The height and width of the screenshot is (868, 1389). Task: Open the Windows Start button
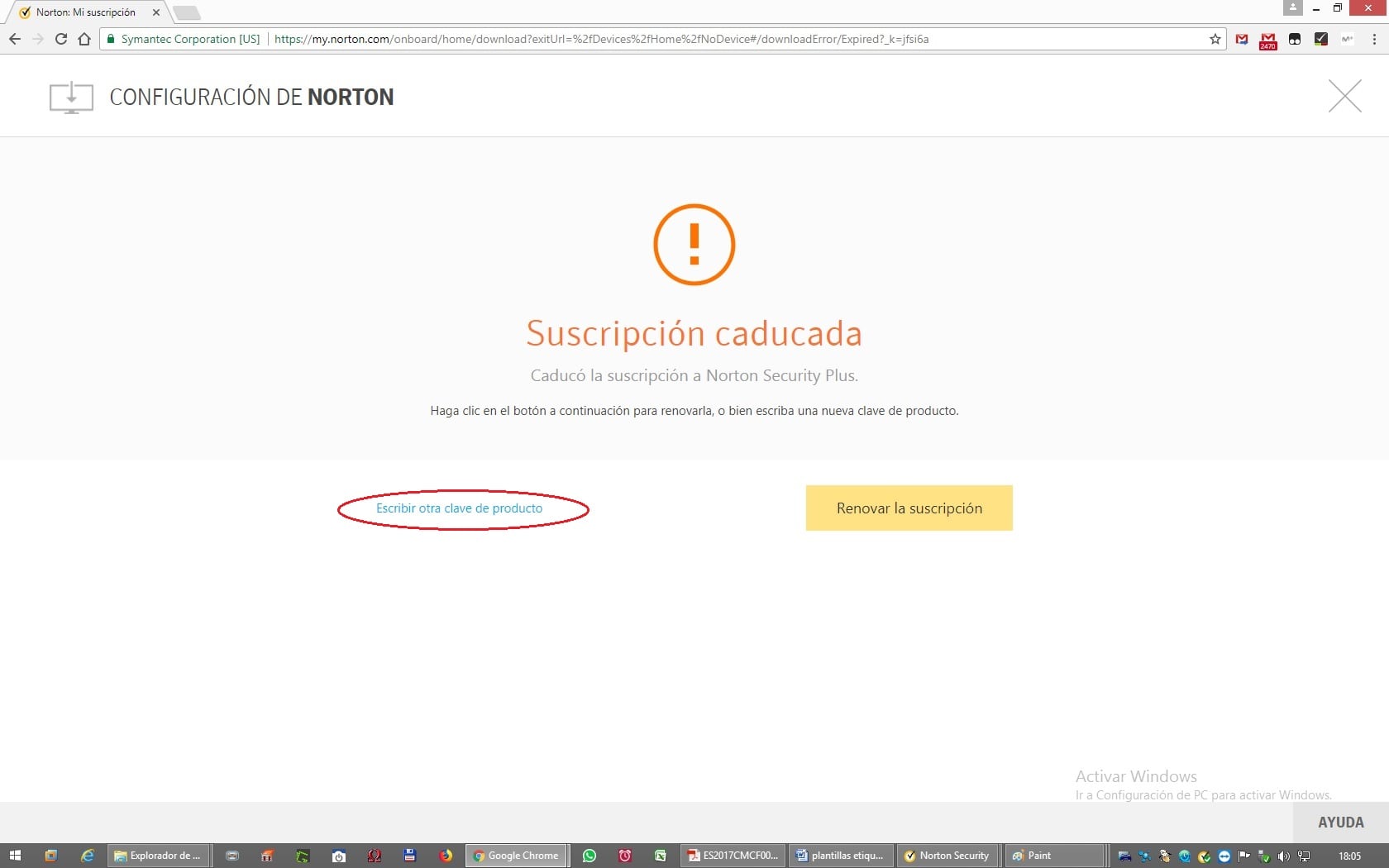point(15,856)
